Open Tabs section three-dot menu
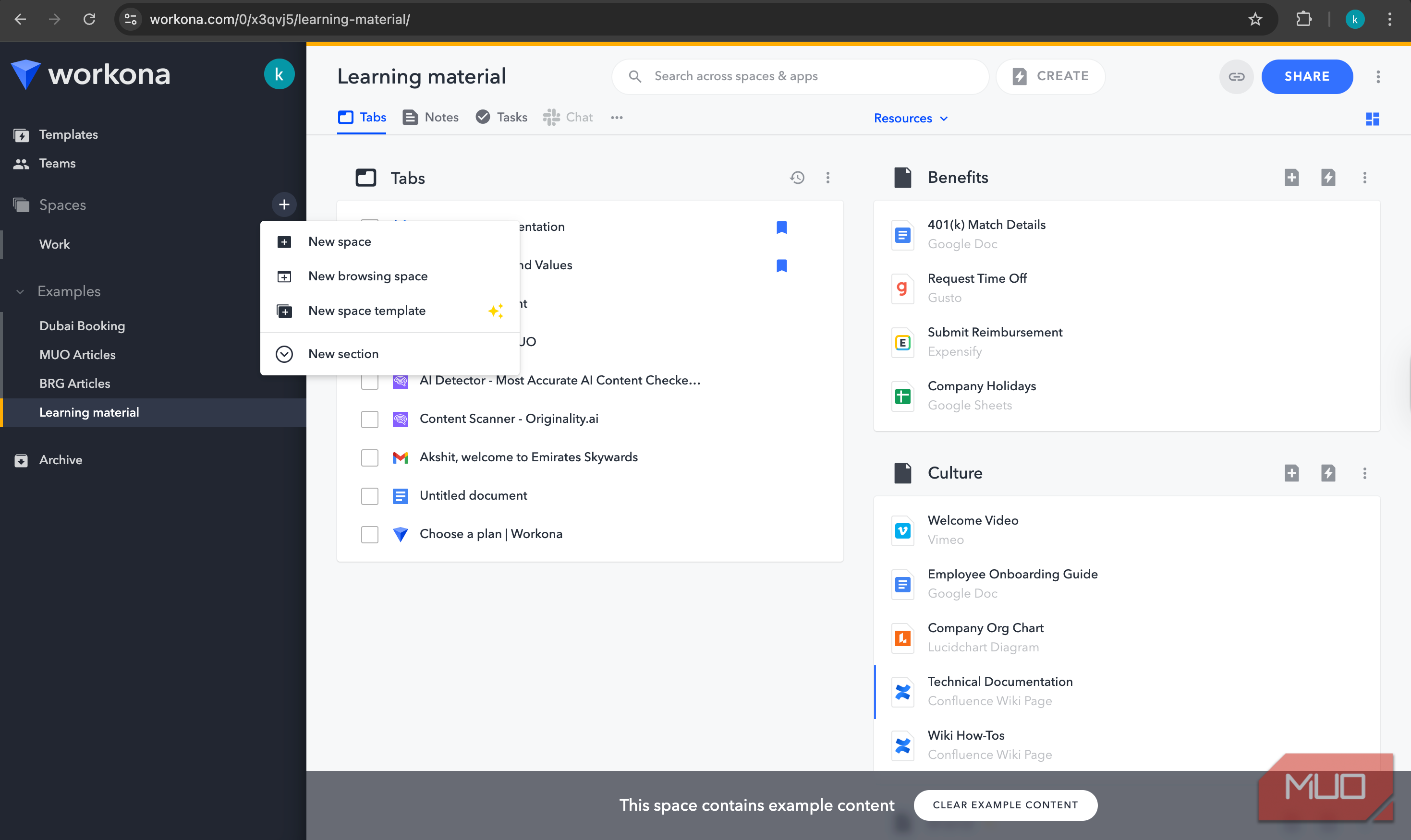The width and height of the screenshot is (1411, 840). (828, 178)
